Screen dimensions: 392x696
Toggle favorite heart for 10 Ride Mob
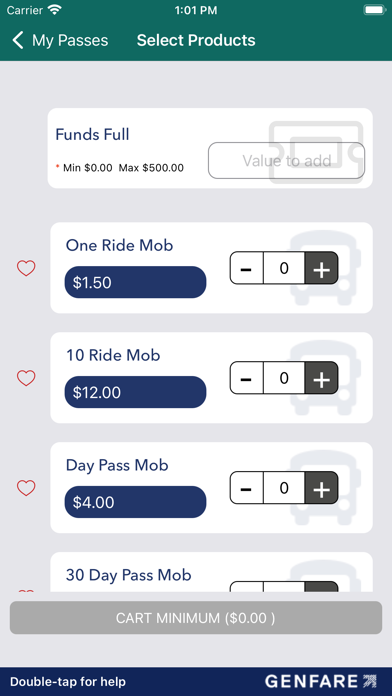[26, 378]
